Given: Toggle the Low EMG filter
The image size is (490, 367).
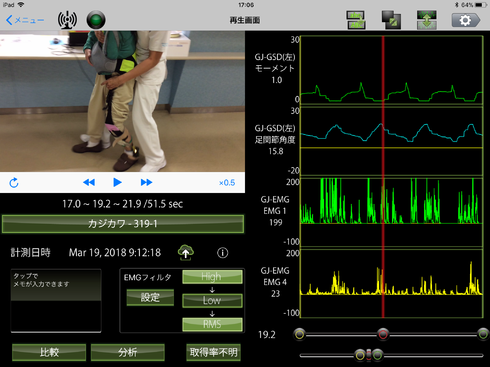Looking at the screenshot, I should tap(212, 301).
